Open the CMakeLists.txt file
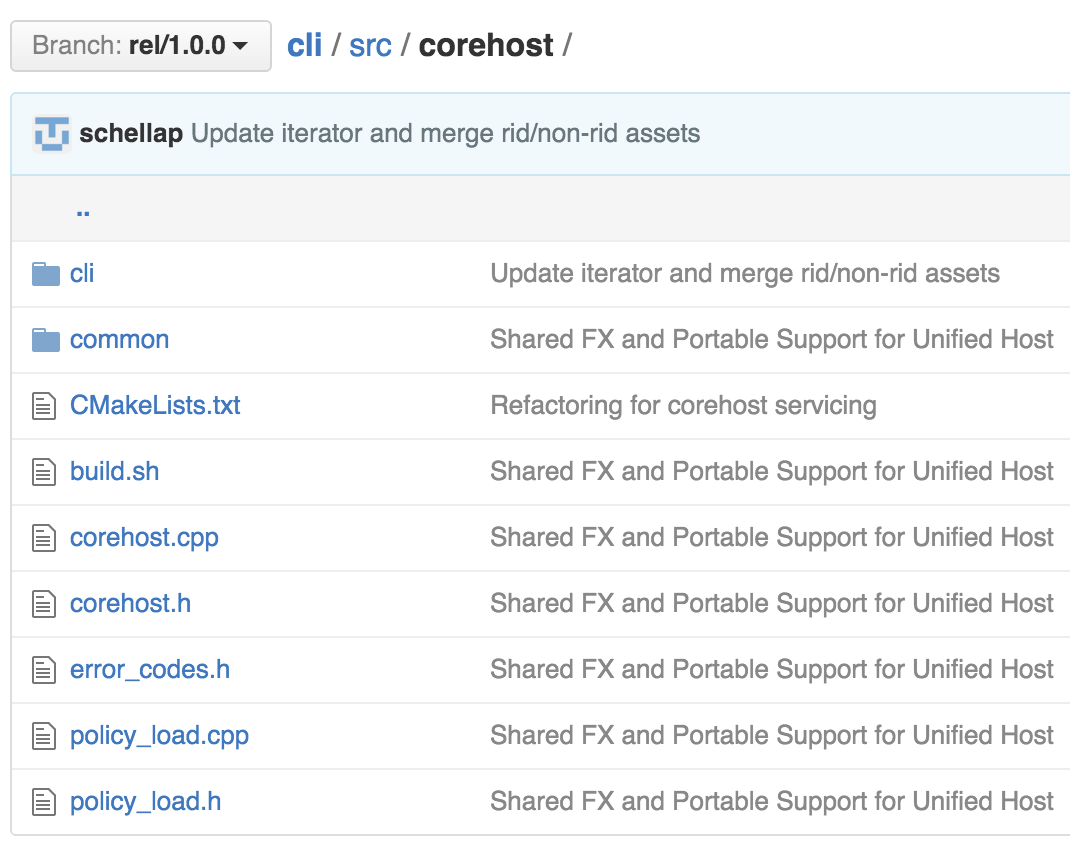The height and width of the screenshot is (850, 1070). click(156, 405)
